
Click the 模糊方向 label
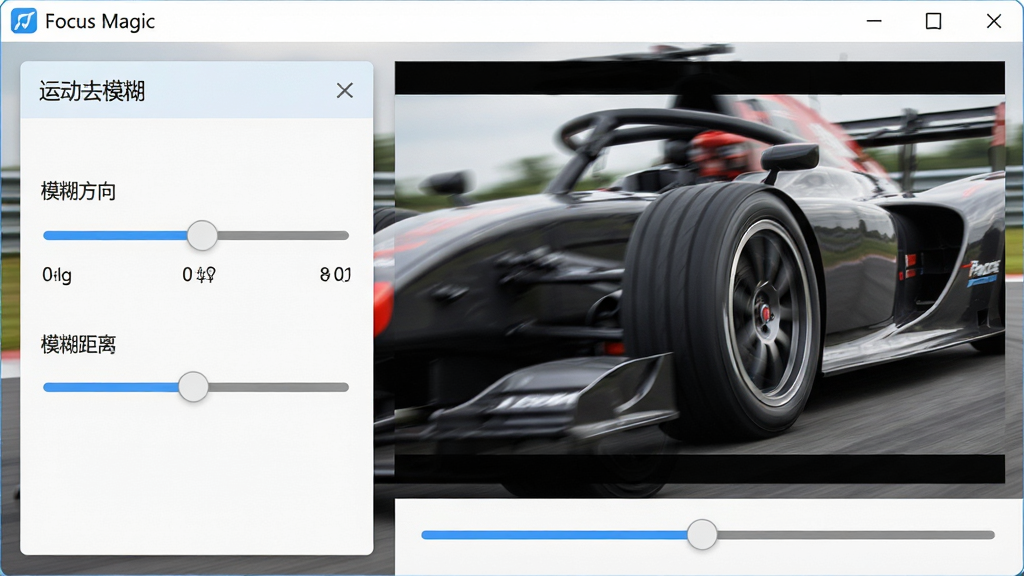coord(78,192)
